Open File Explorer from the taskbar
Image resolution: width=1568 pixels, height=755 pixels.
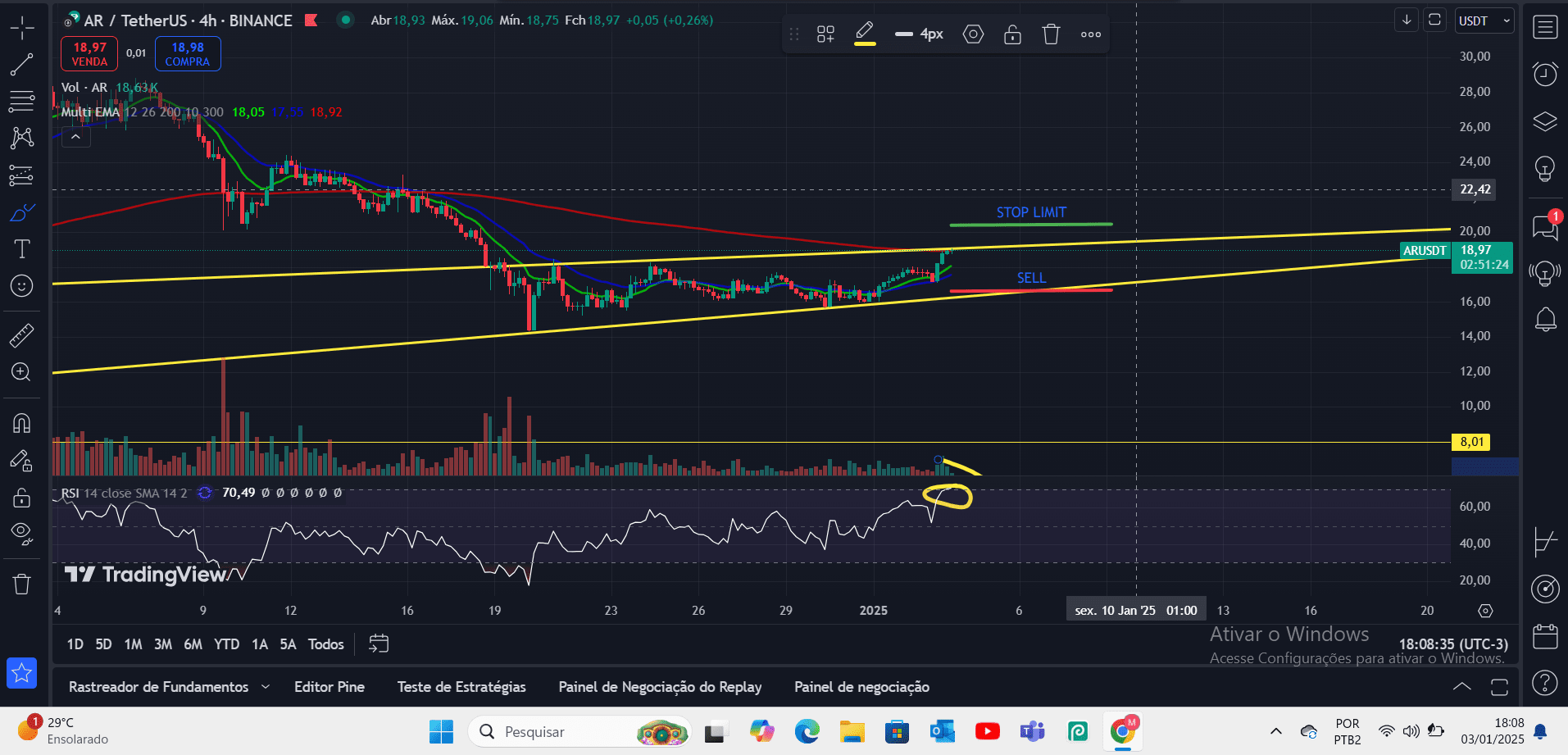coord(852,731)
